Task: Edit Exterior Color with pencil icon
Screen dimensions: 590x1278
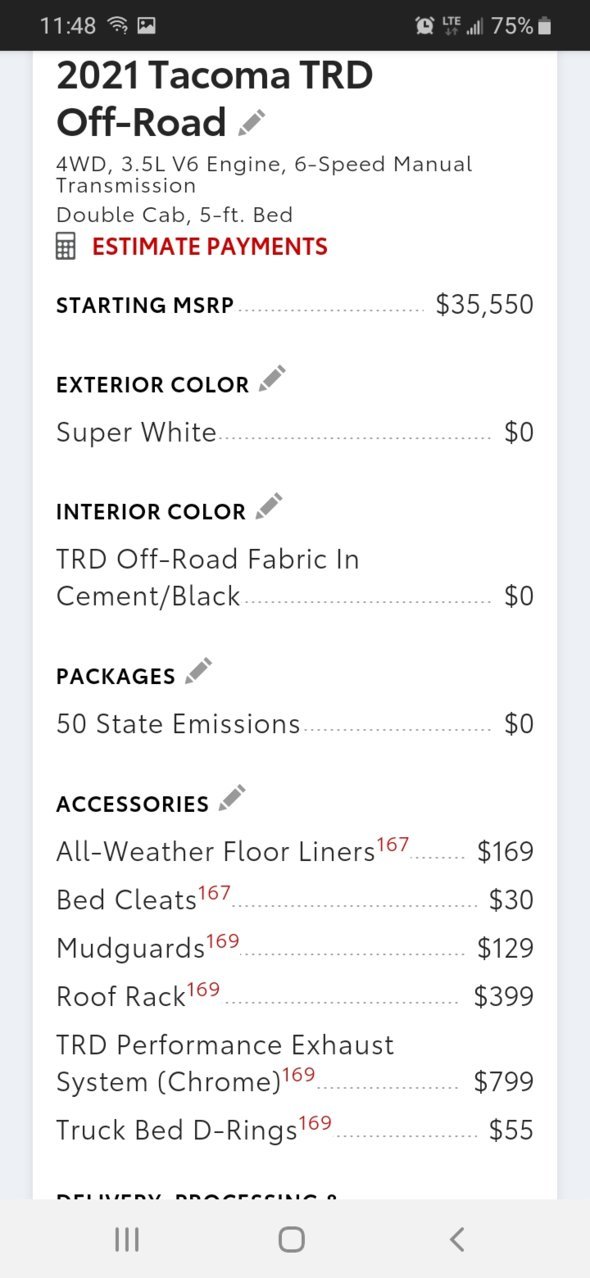Action: [x=271, y=379]
